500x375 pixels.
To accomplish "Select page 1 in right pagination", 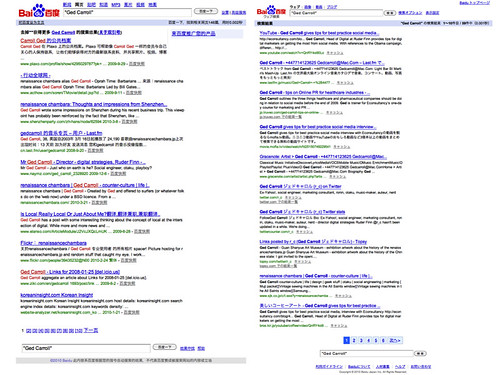I will (x=346, y=340).
